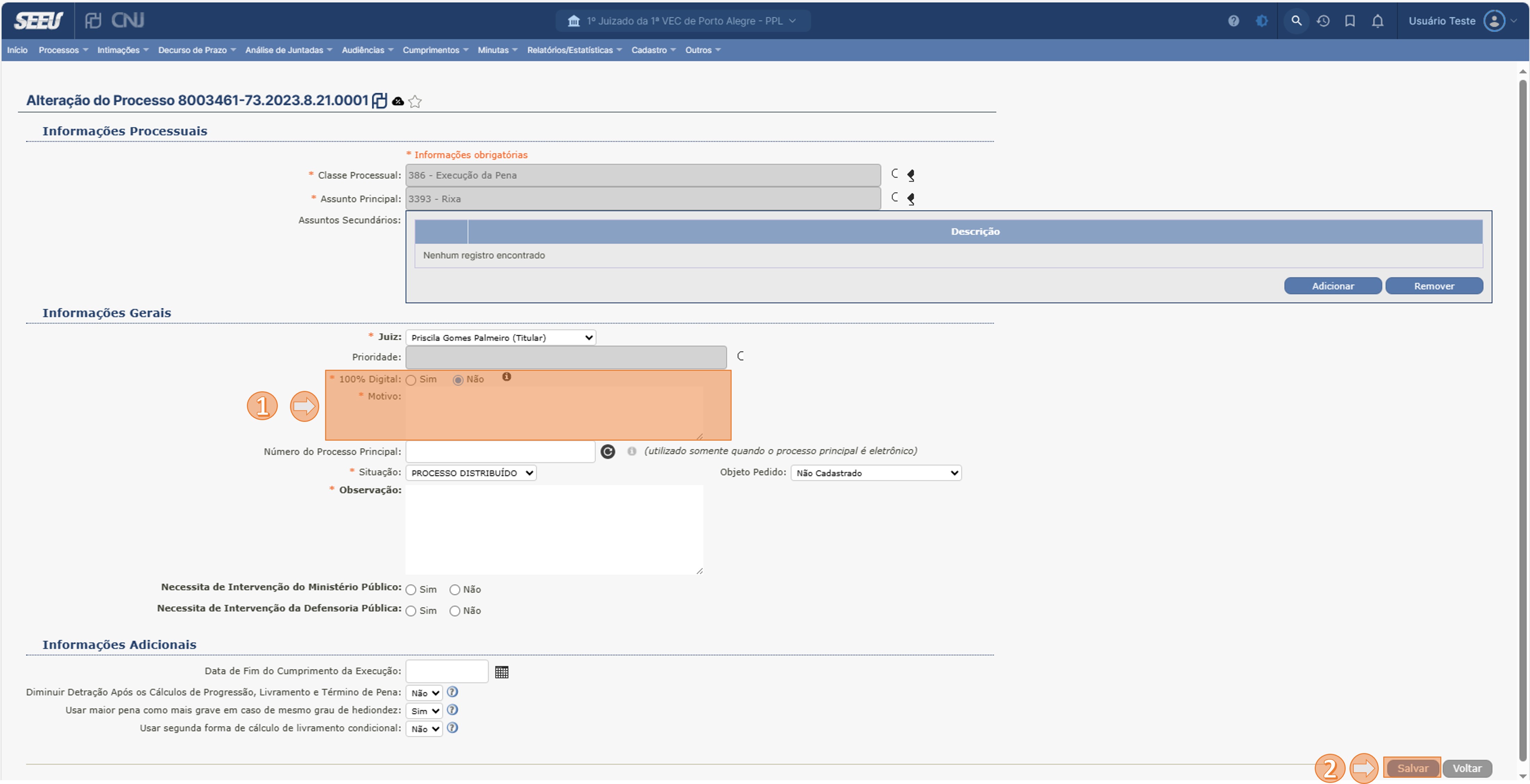Click the gray info icon before the italic note

pos(631,451)
